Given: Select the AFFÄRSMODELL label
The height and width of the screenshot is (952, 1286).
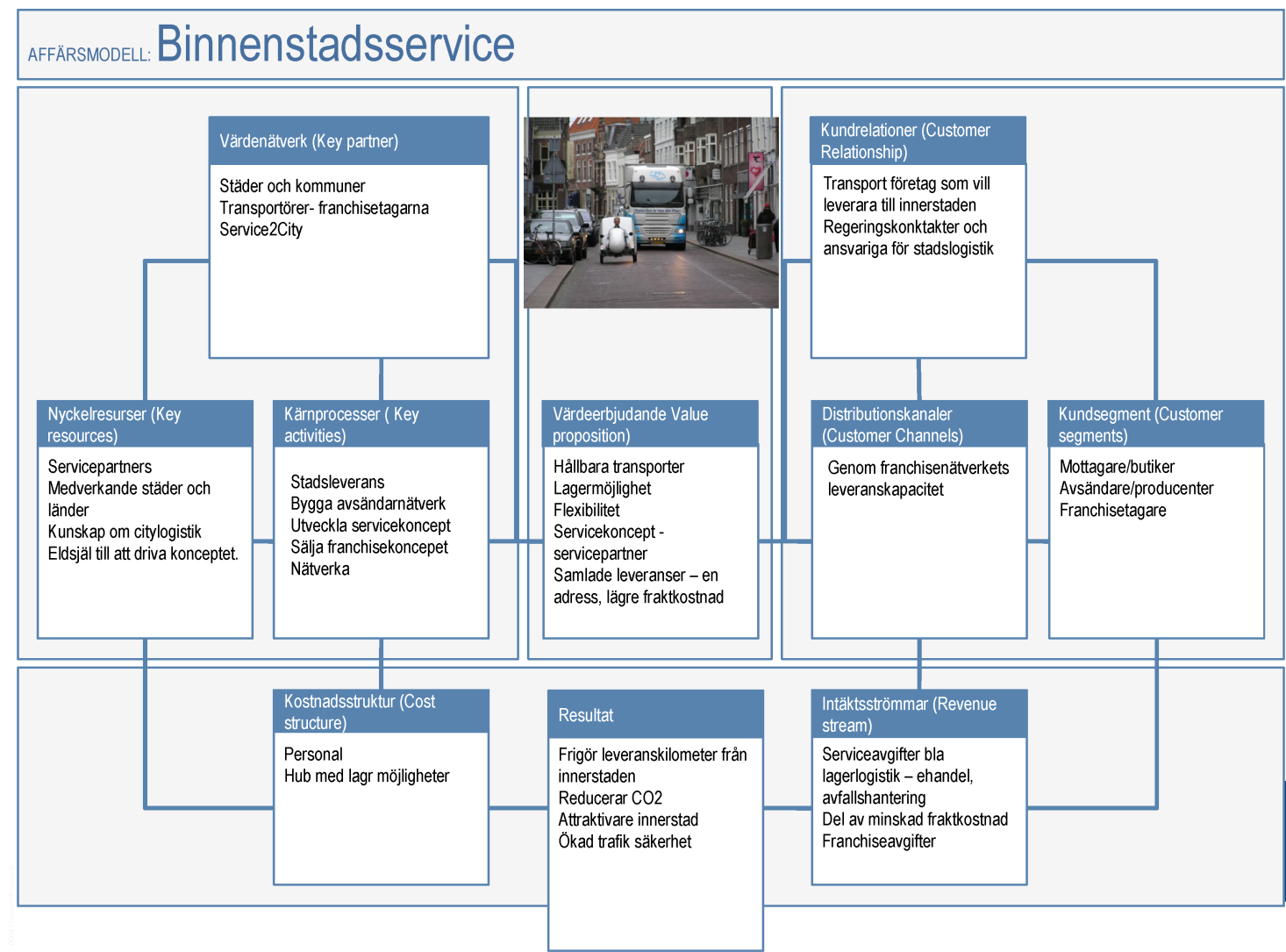Looking at the screenshot, I should (89, 54).
